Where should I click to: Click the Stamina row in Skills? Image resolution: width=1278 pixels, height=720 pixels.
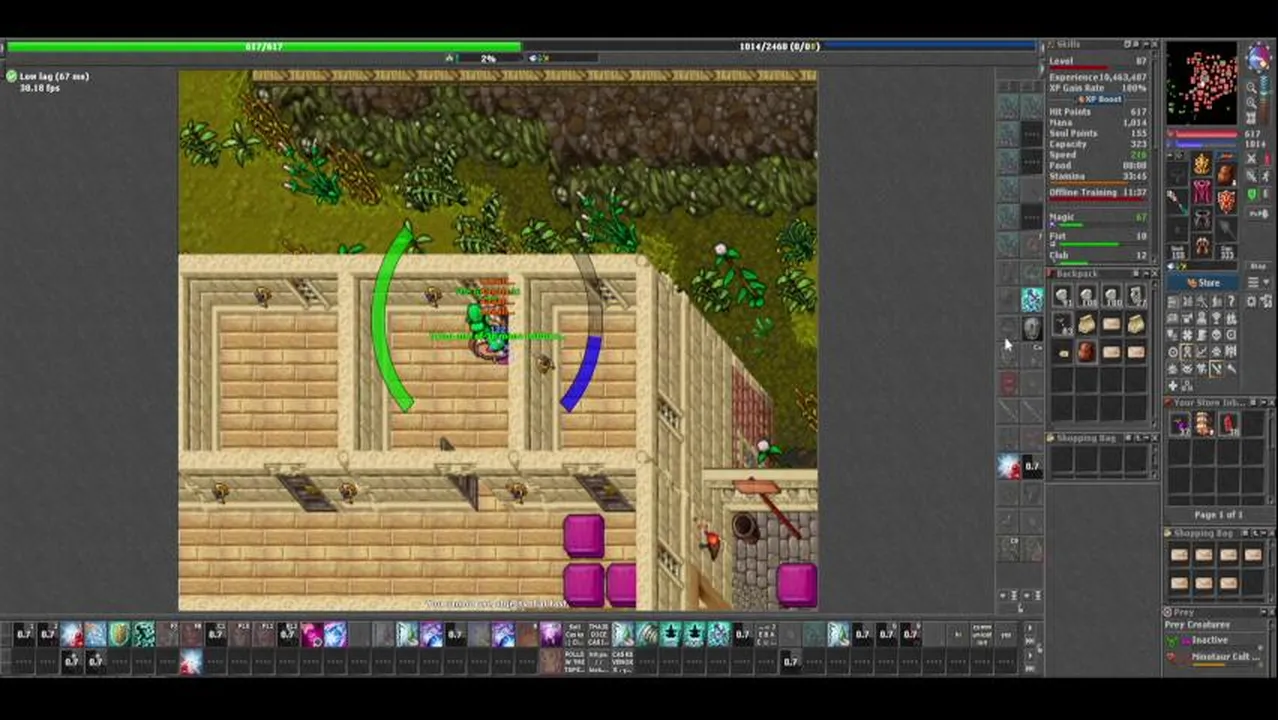(1097, 176)
